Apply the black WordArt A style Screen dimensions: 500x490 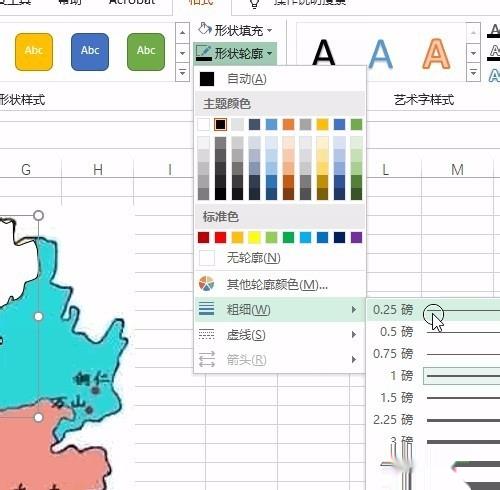pyautogui.click(x=324, y=53)
